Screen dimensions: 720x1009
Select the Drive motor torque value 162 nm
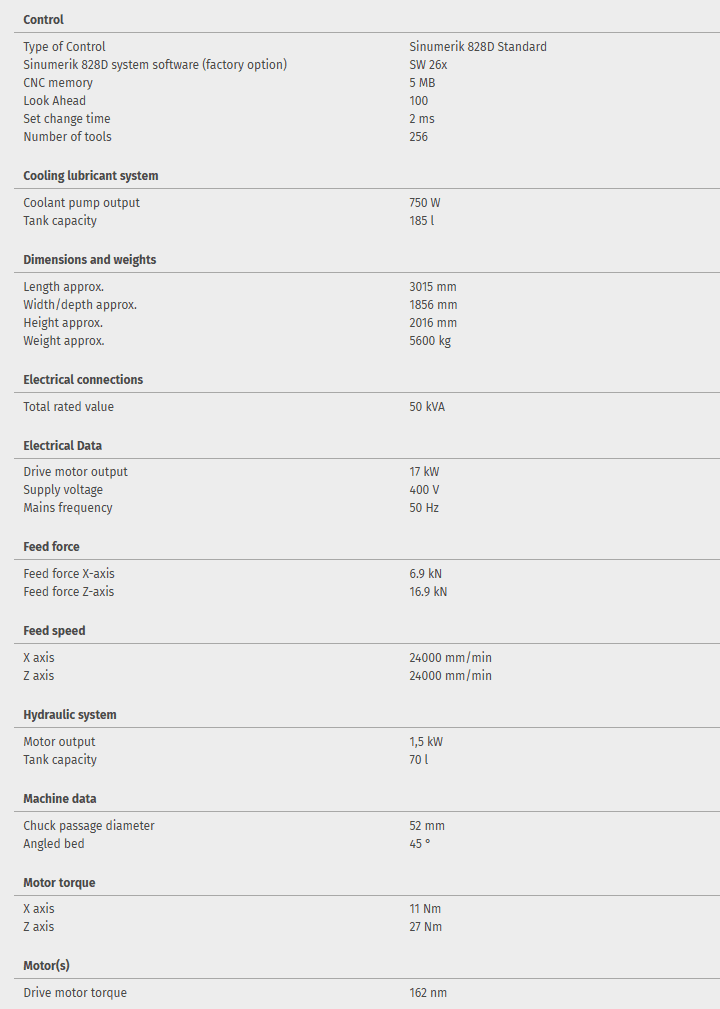[x=427, y=993]
